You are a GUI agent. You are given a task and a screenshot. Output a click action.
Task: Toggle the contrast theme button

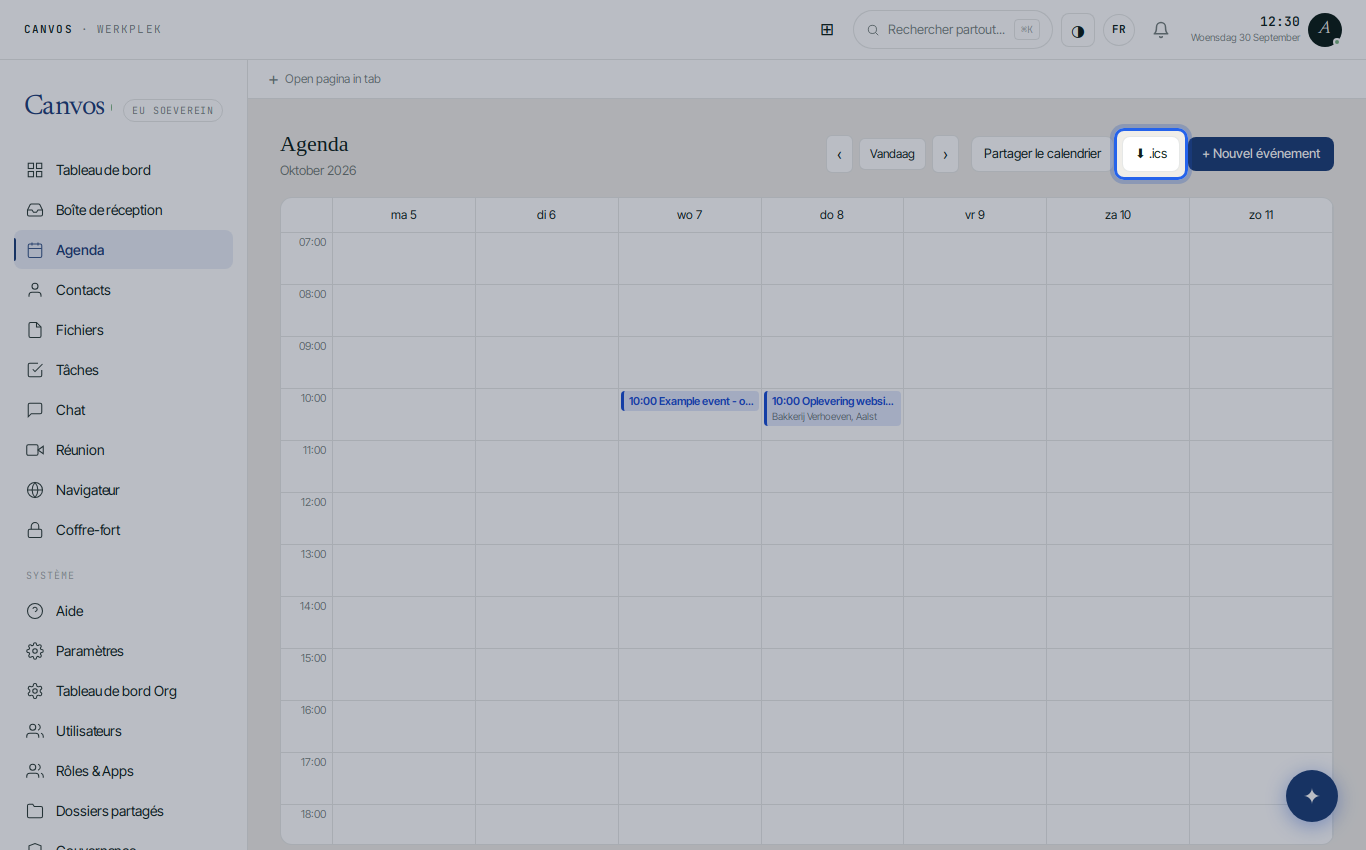(x=1078, y=30)
